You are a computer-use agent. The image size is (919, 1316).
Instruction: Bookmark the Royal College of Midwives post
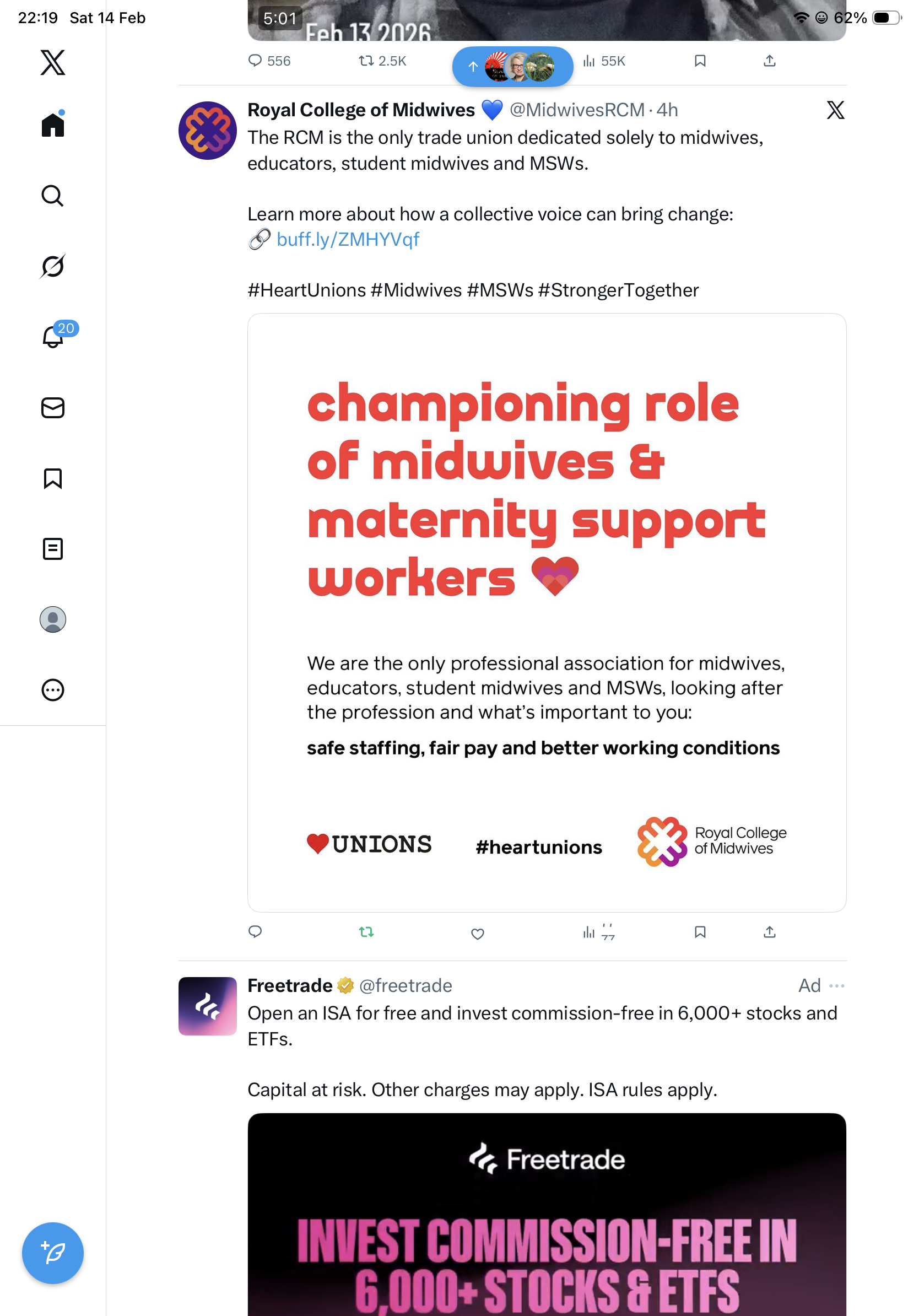pyautogui.click(x=700, y=932)
